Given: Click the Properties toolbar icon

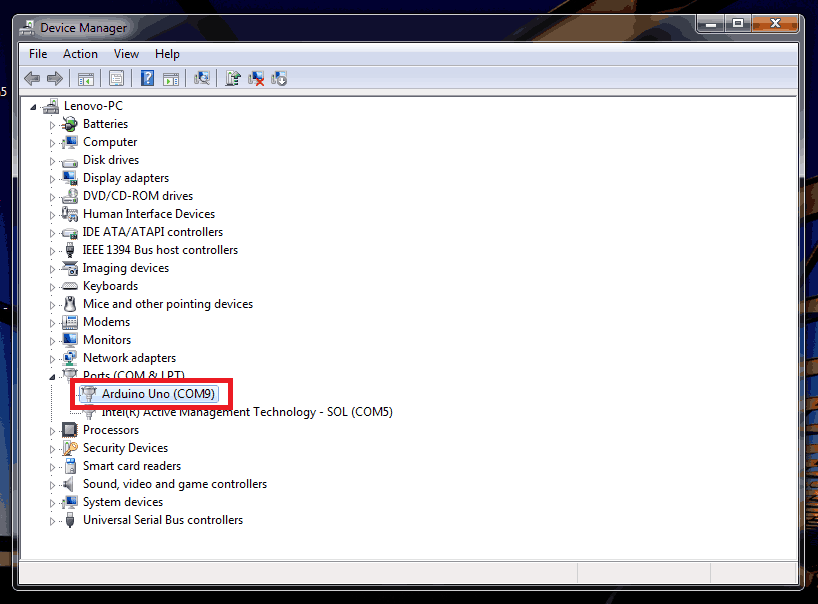Looking at the screenshot, I should click(117, 78).
